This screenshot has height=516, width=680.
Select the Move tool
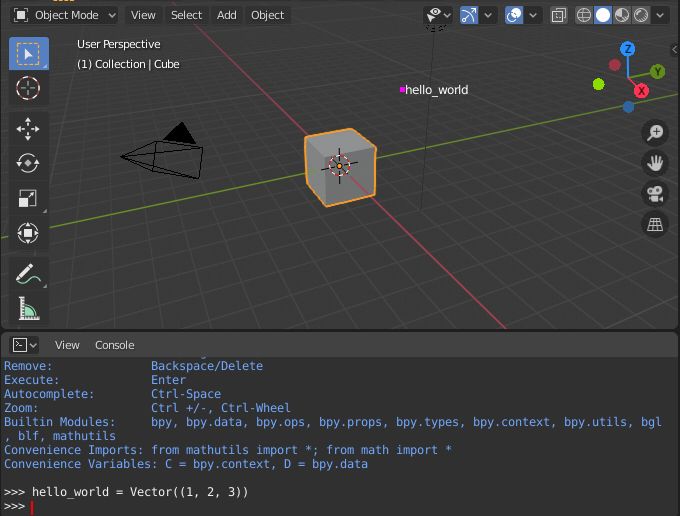(x=28, y=128)
